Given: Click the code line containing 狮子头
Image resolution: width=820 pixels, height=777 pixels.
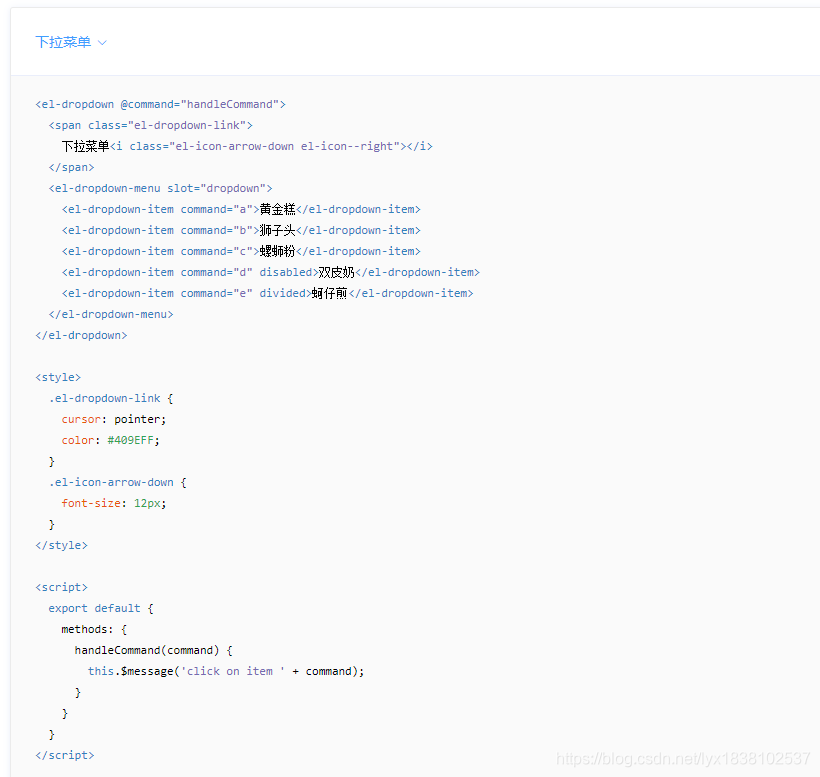Looking at the screenshot, I should [241, 230].
